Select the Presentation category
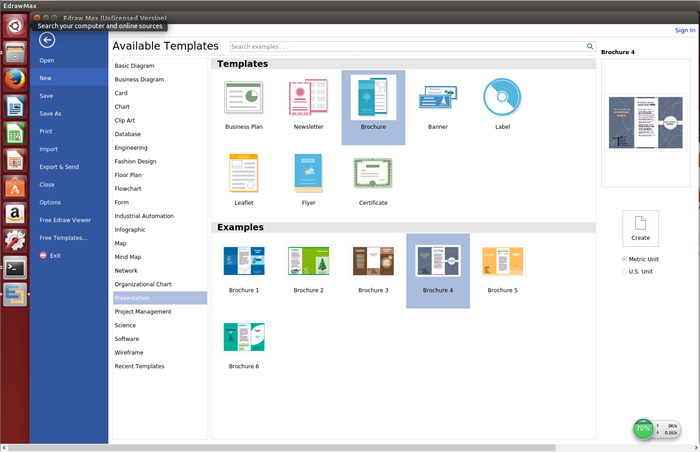This screenshot has width=700, height=452. [x=160, y=298]
